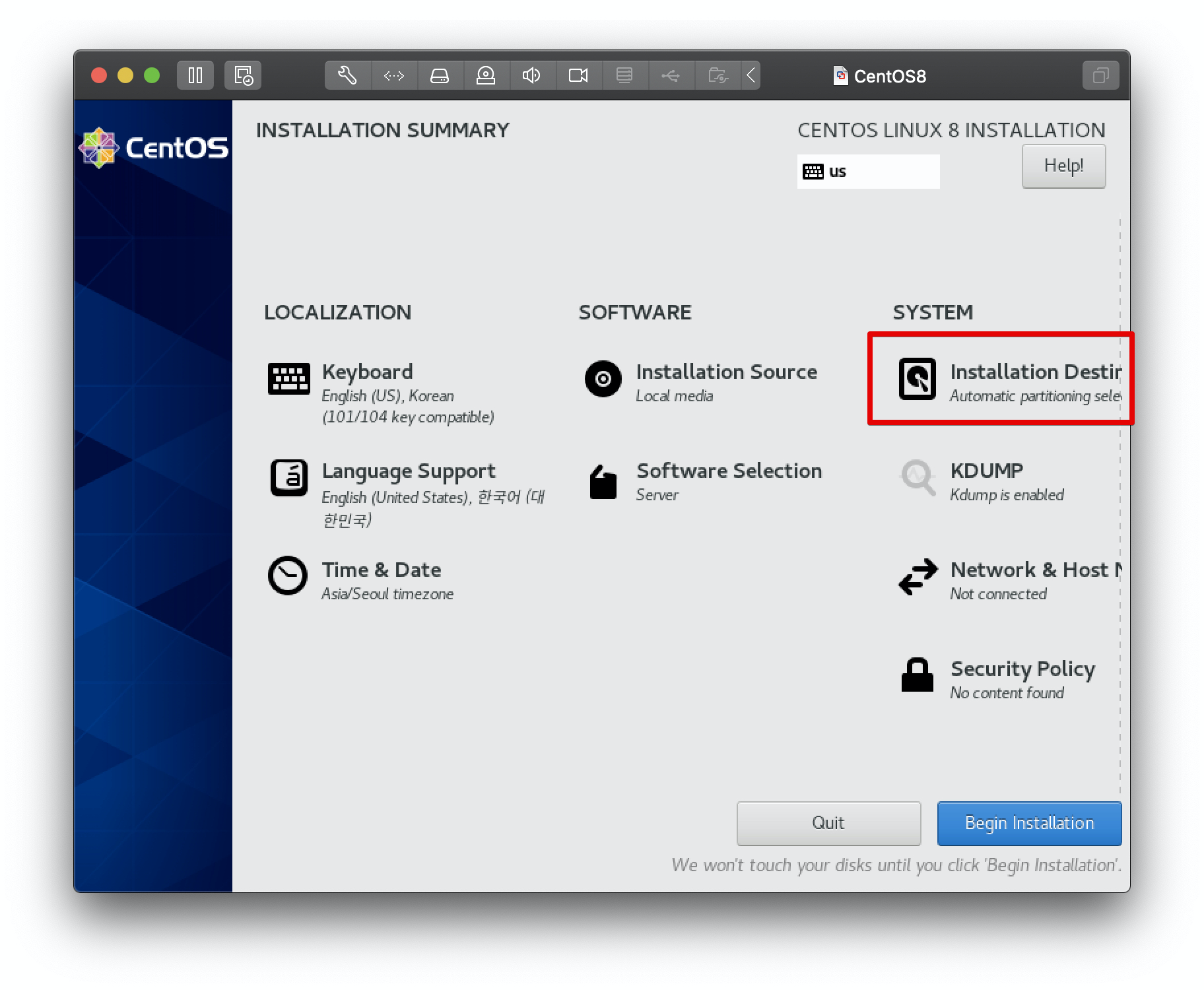This screenshot has width=1204, height=990.
Task: Click the printer toolbar icon
Action: click(624, 75)
